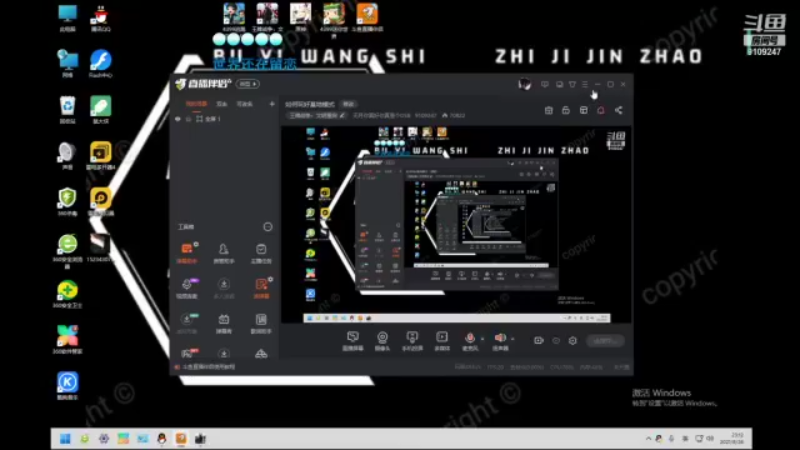Collapse the toolbox with its round minus icon
This screenshot has height=450, width=800.
point(267,227)
